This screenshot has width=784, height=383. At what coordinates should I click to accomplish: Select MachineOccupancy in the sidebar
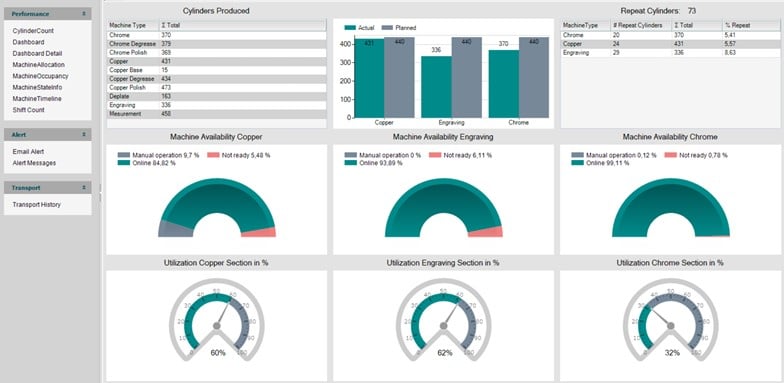(x=40, y=76)
